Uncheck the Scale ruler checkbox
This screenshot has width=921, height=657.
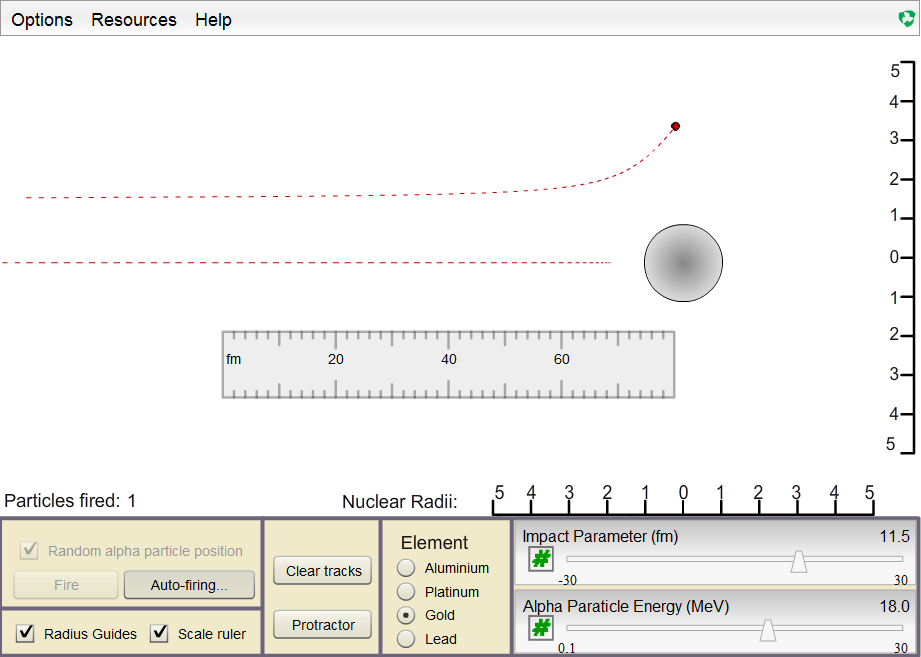(x=159, y=633)
